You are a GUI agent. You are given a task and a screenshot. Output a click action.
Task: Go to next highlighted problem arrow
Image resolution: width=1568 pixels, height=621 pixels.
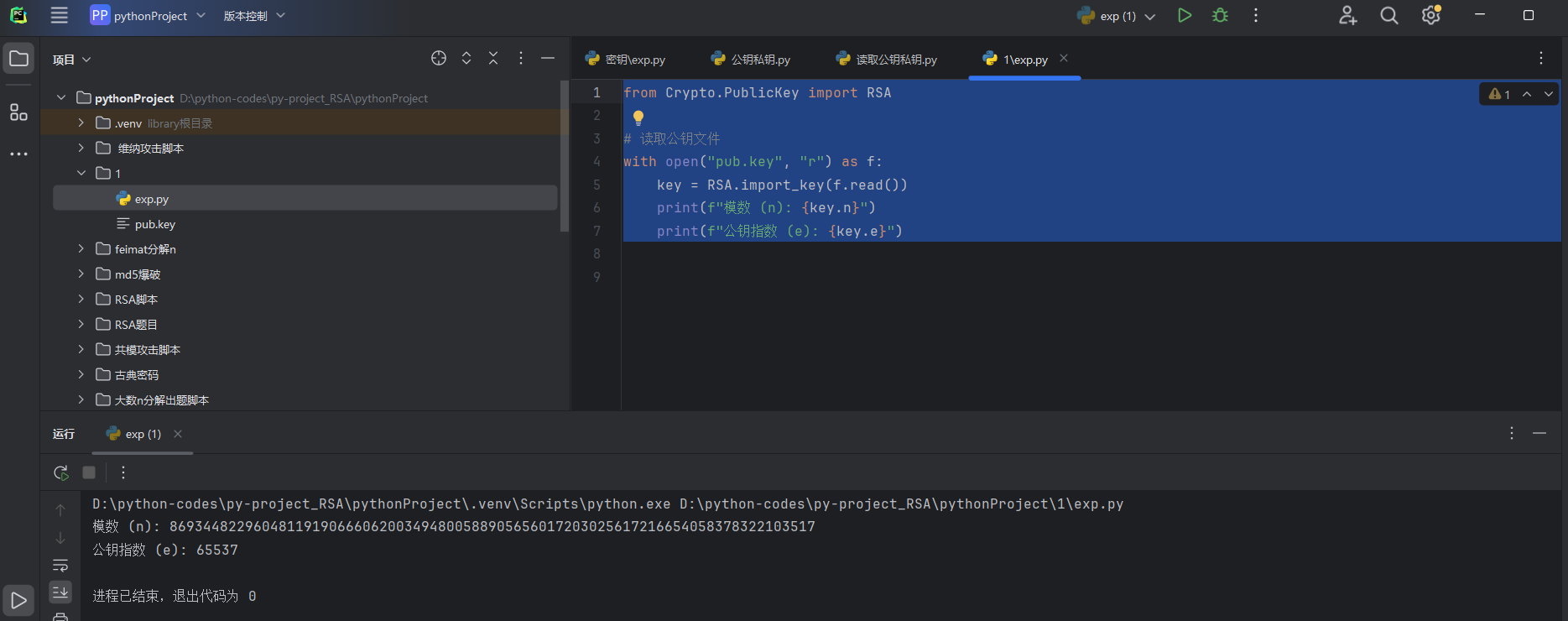coord(1549,94)
